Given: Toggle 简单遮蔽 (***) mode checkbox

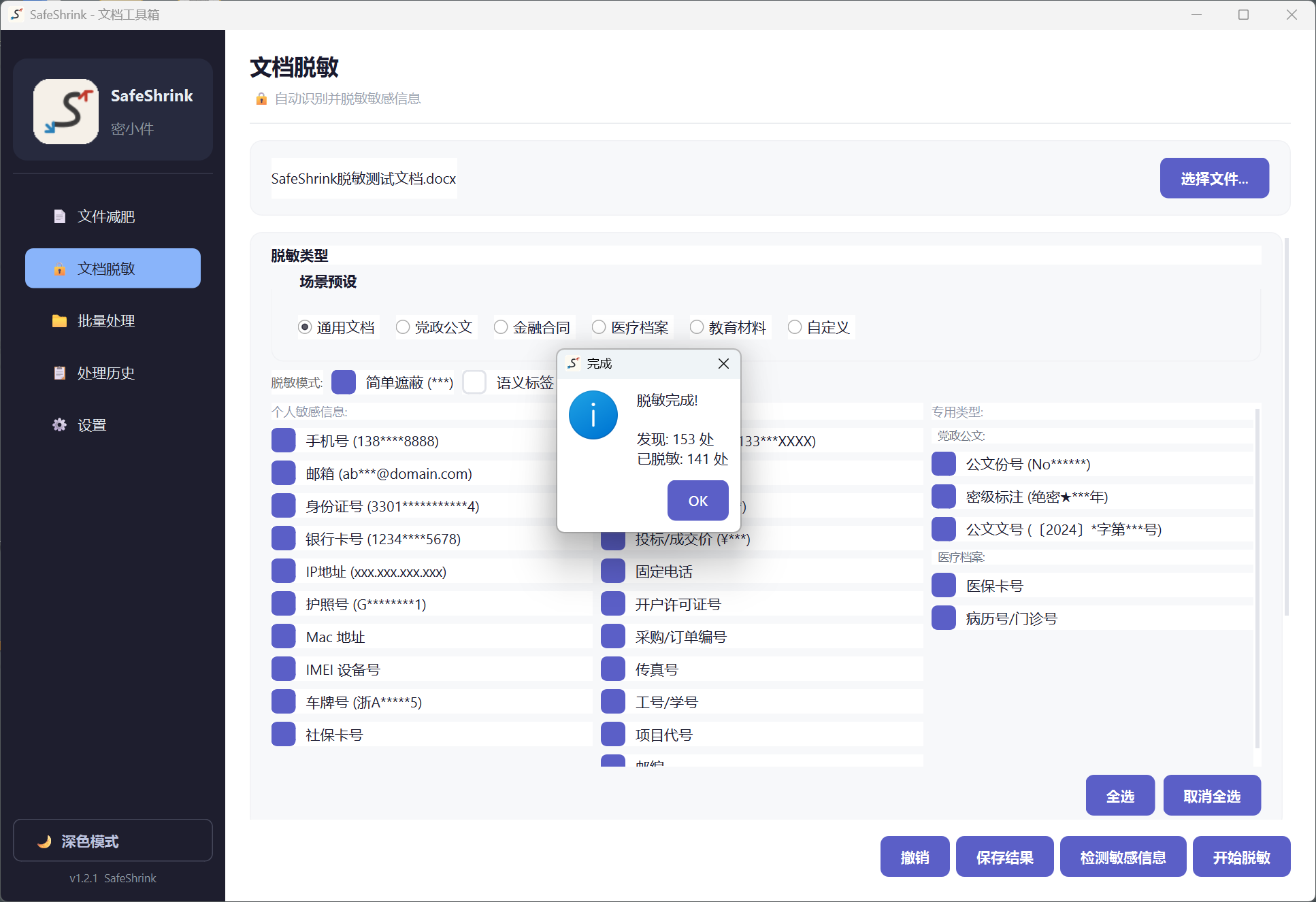Looking at the screenshot, I should [x=344, y=382].
